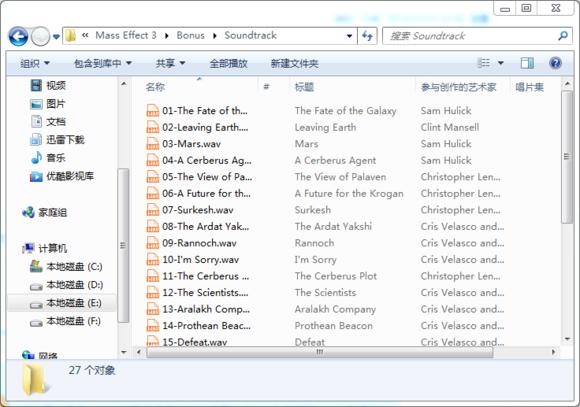Viewport: 580px width, 407px height.
Task: Open the 组织 organize dropdown menu
Action: tap(35, 64)
